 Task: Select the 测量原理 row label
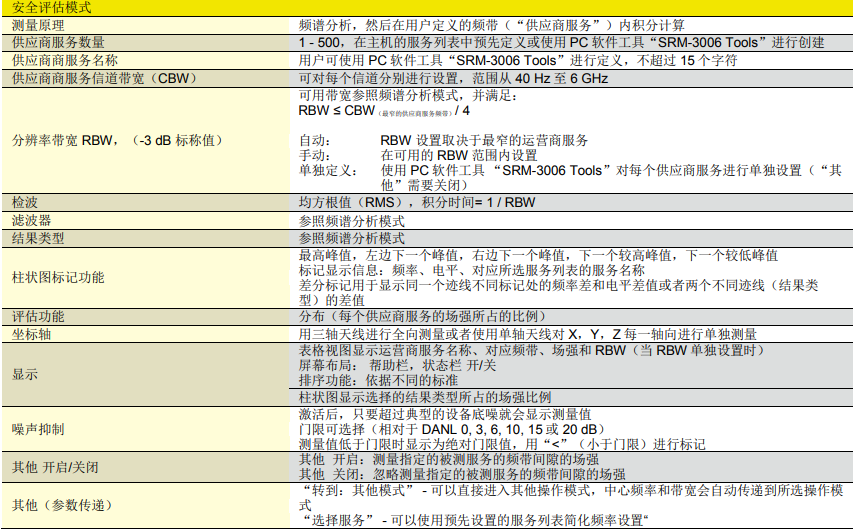tap(39, 24)
